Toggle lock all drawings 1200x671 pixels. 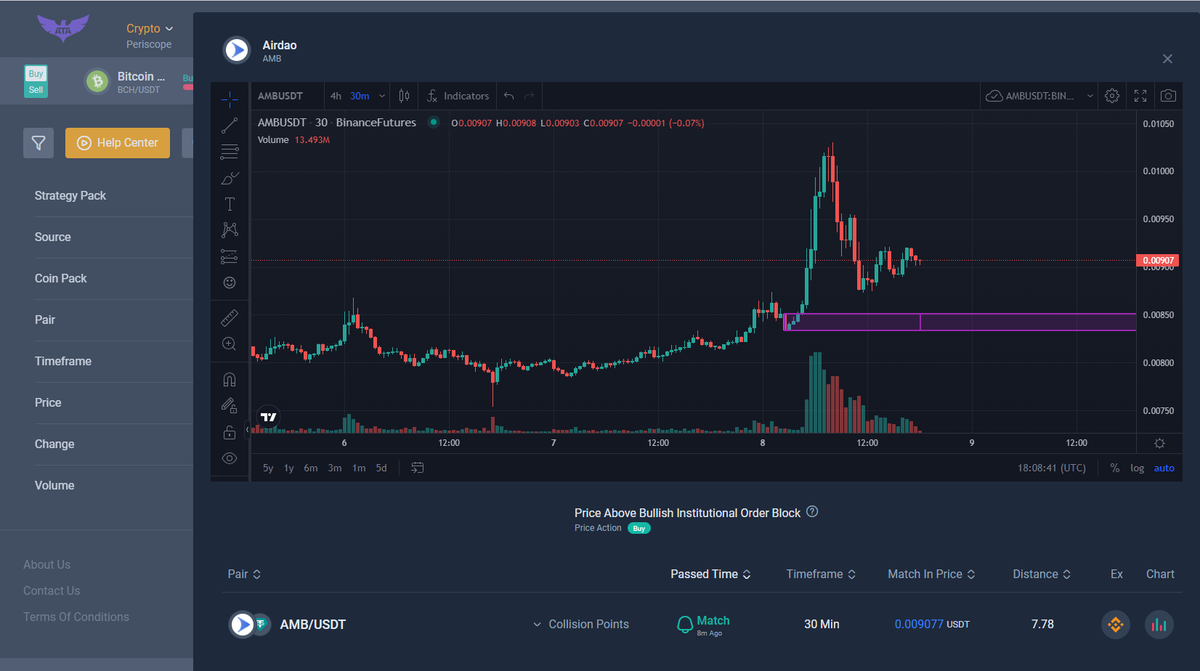[230, 432]
